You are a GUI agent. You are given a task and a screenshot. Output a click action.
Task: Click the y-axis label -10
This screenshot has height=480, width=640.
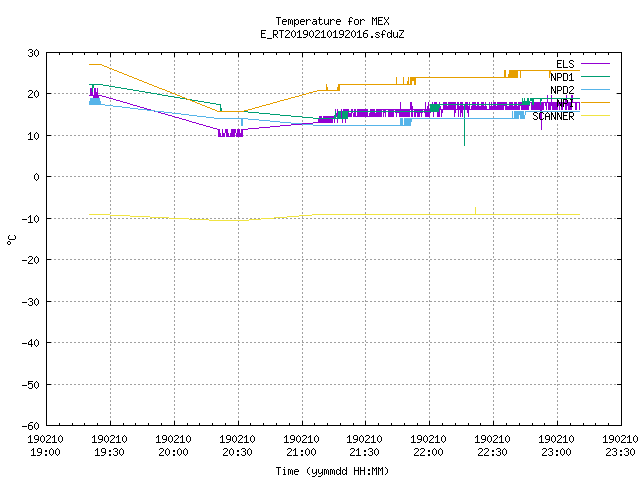tap(31, 219)
